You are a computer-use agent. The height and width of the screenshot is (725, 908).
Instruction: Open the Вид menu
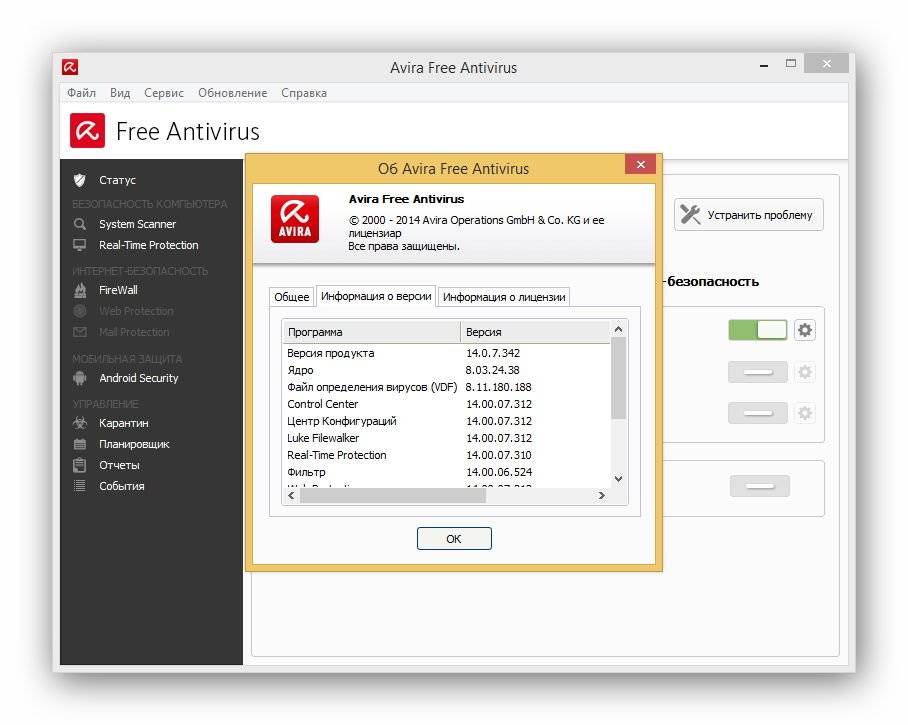pos(120,93)
